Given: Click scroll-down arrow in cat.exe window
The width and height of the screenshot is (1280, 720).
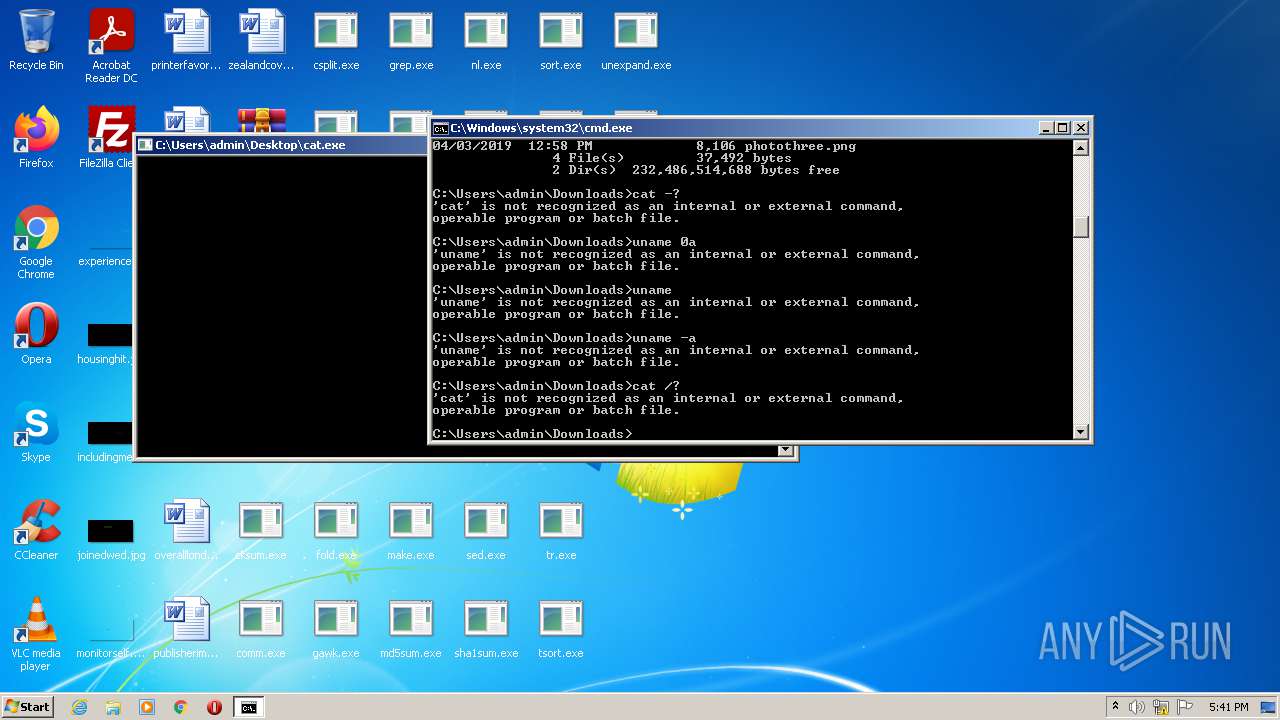Looking at the screenshot, I should (x=786, y=451).
